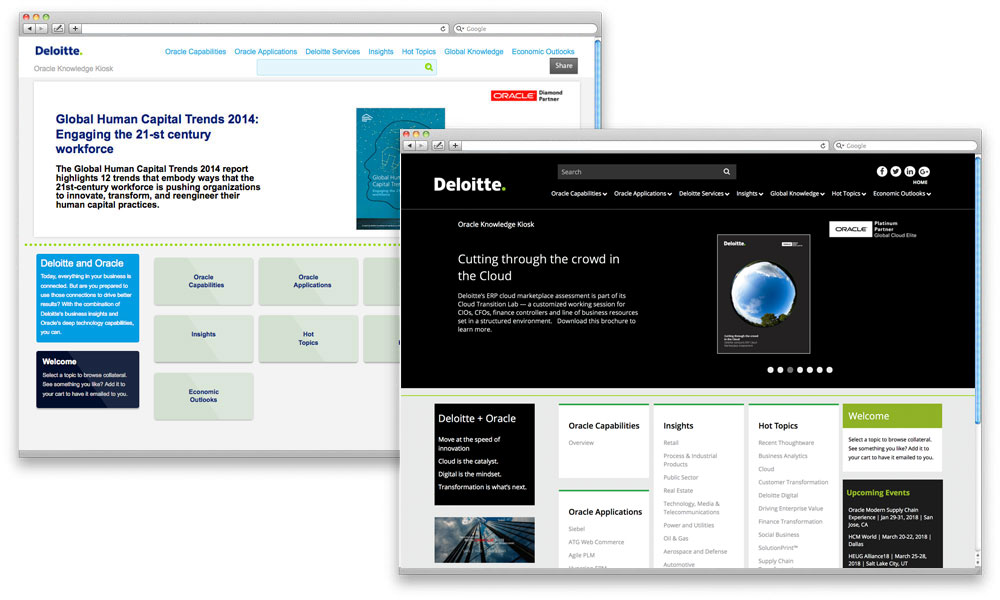Click the Economic Outlooks tile in the light window
This screenshot has width=1000, height=600.
pos(203,396)
